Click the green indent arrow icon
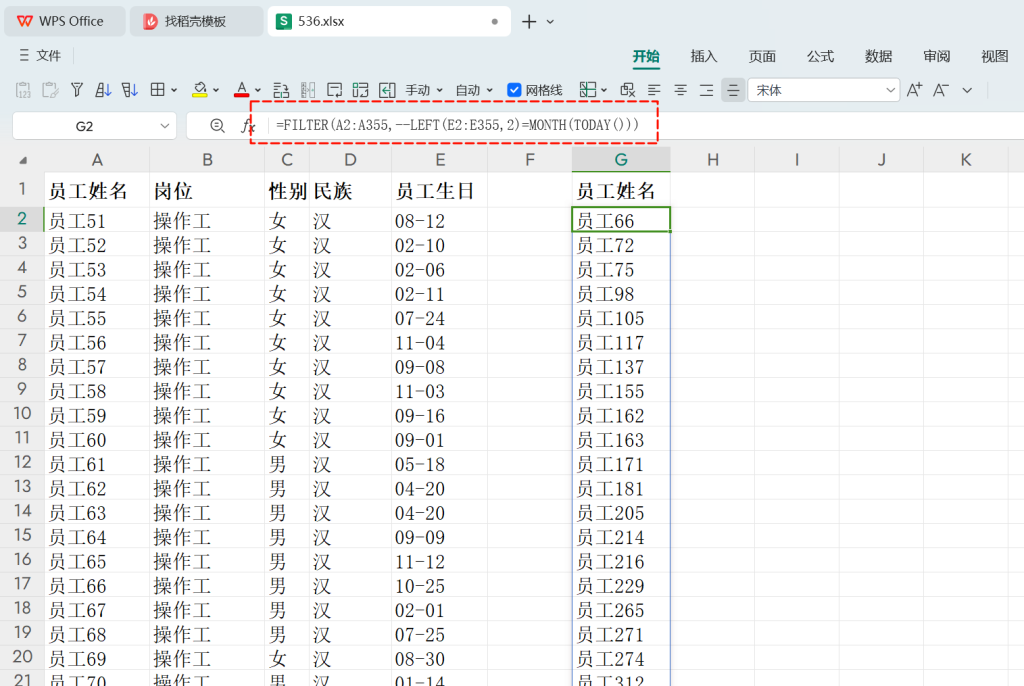The image size is (1024, 686). (x=387, y=90)
